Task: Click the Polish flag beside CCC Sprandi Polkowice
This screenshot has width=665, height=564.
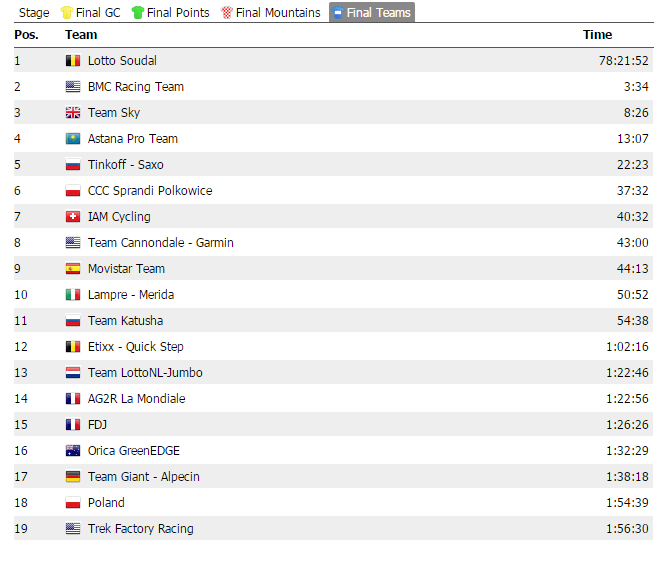Action: pyautogui.click(x=73, y=190)
